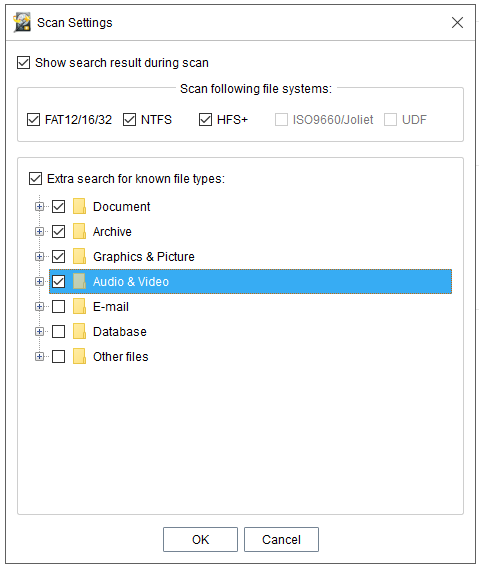
Task: Click the E-mail folder icon
Action: [79, 306]
